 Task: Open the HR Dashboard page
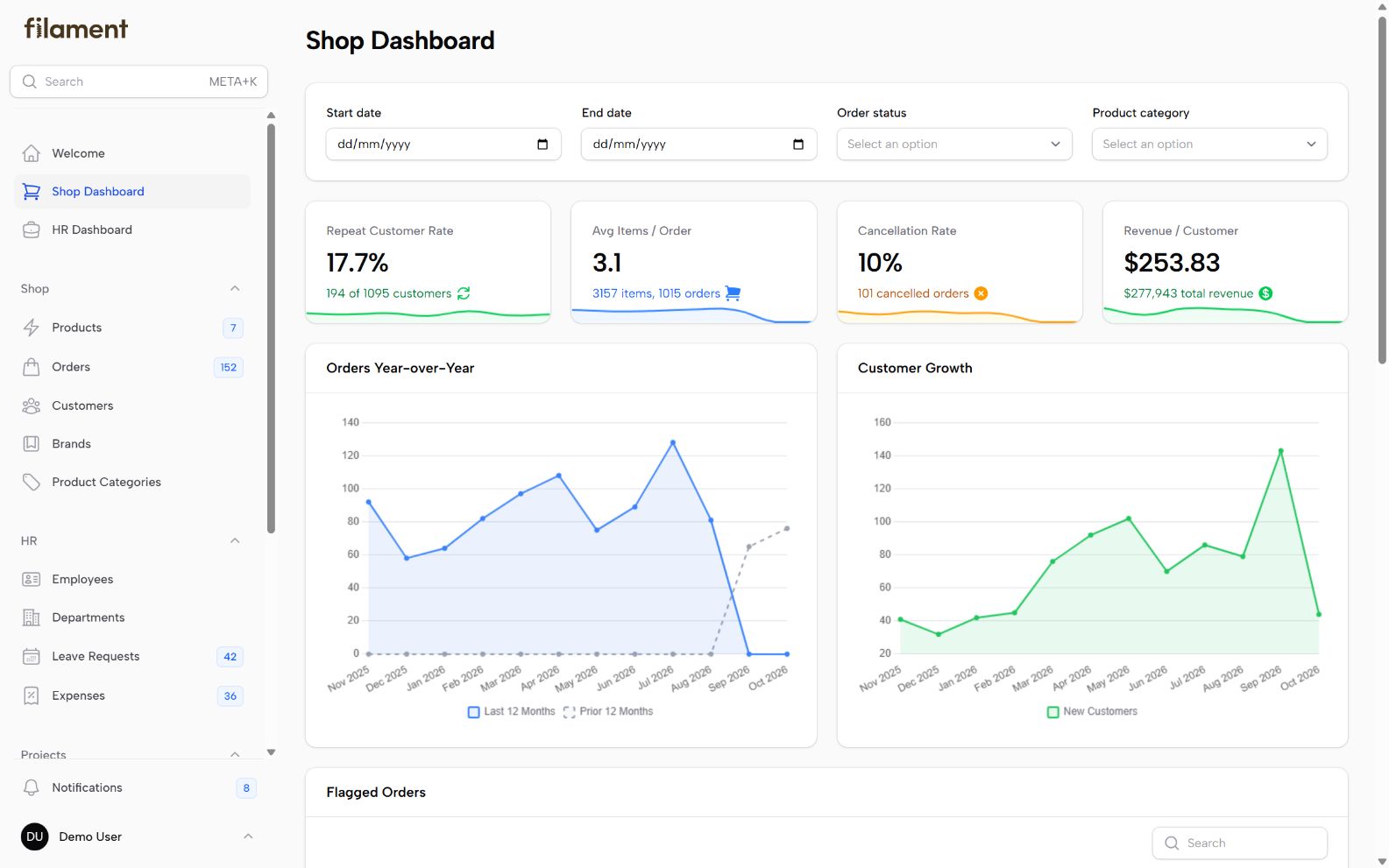[x=132, y=230]
